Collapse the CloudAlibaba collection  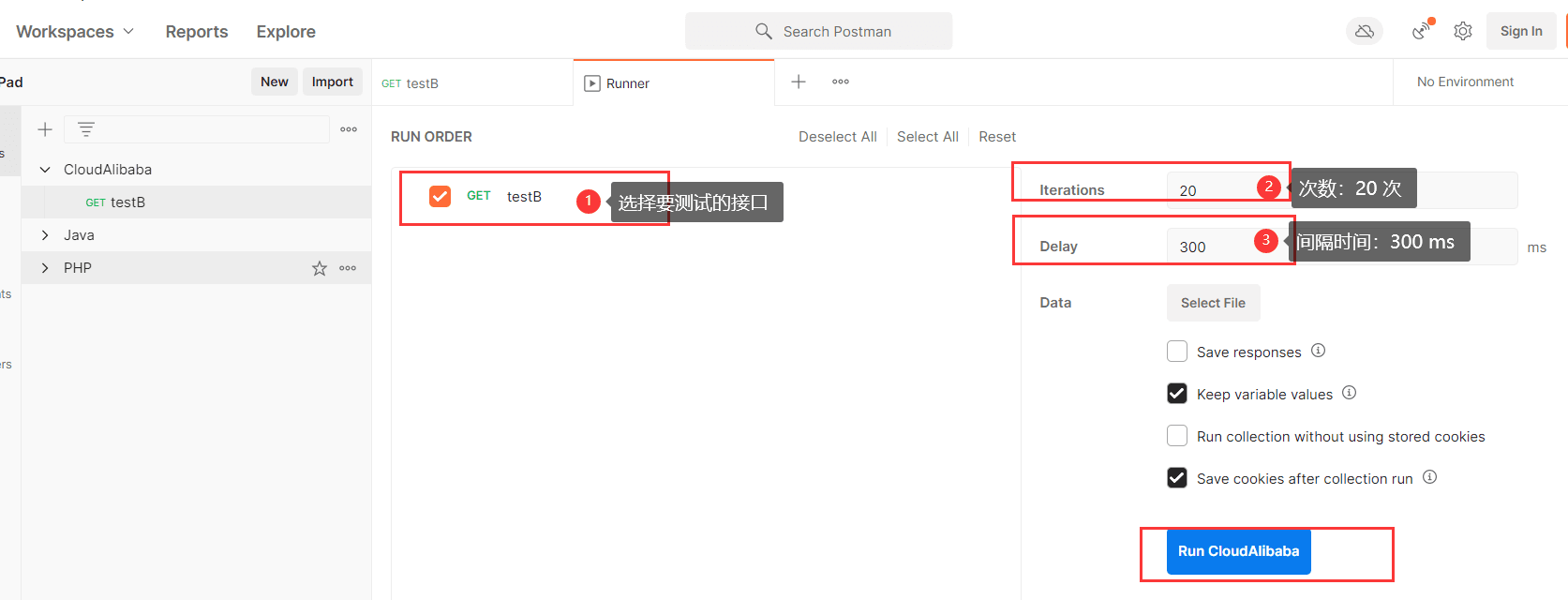point(45,170)
